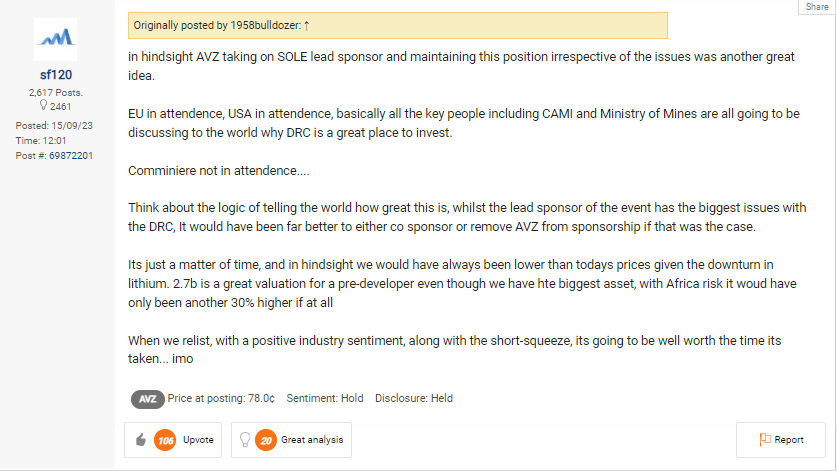
Task: Mark the post as Great analysis
Action: 312,439
